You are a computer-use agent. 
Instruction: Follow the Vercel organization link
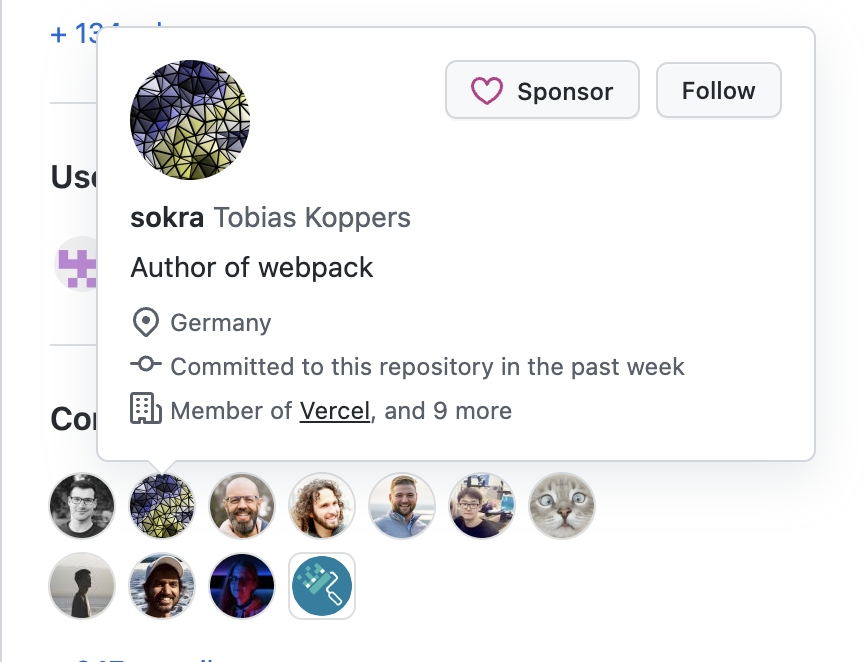tap(334, 411)
